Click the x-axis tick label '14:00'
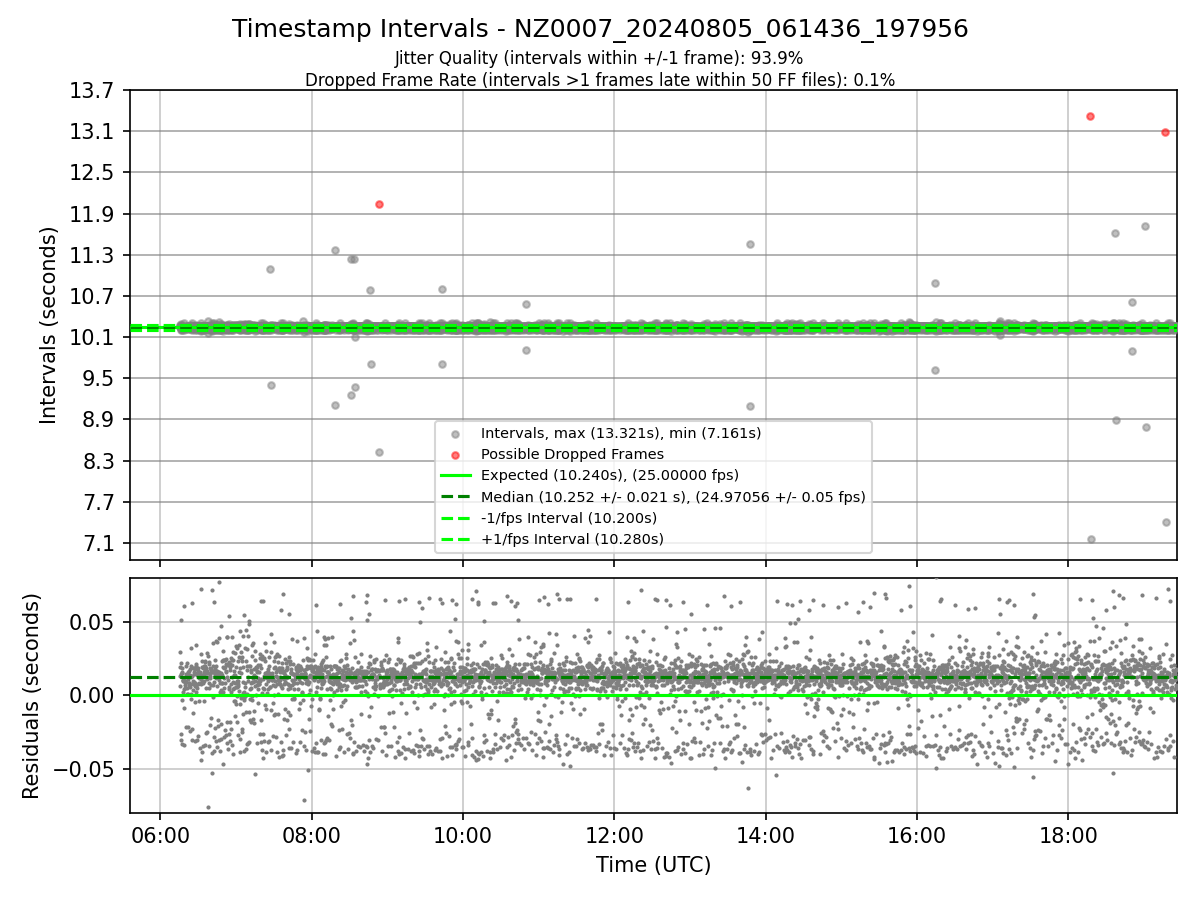This screenshot has height=900, width=1200. (x=765, y=834)
